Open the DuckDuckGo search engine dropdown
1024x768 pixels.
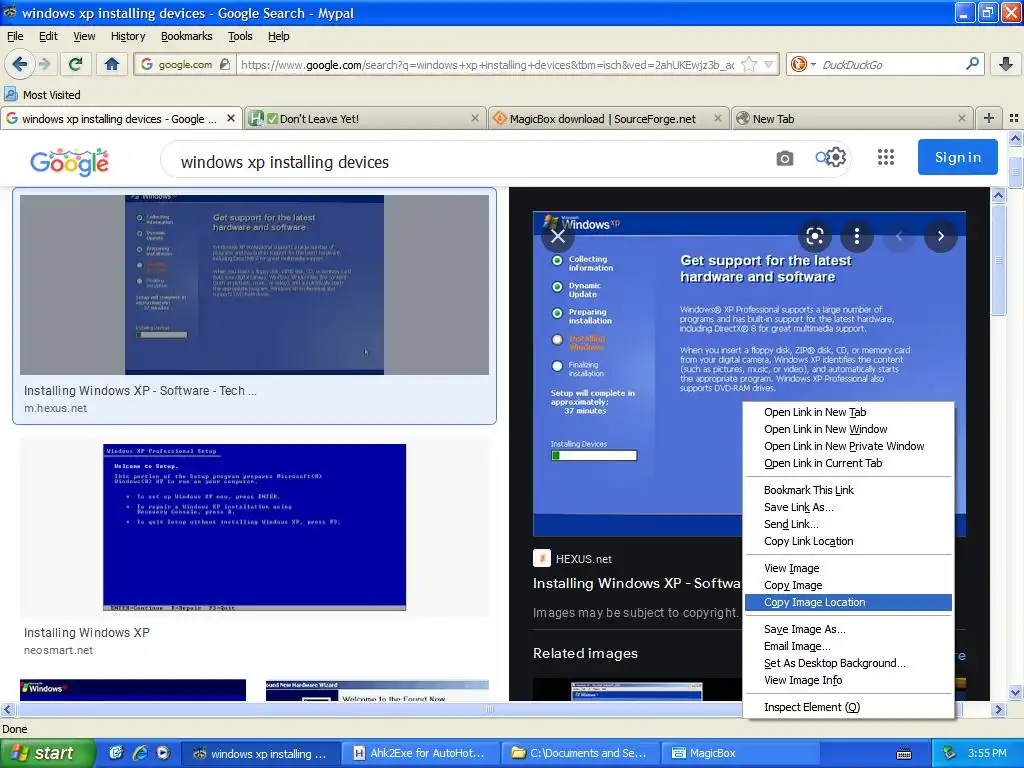click(x=803, y=64)
